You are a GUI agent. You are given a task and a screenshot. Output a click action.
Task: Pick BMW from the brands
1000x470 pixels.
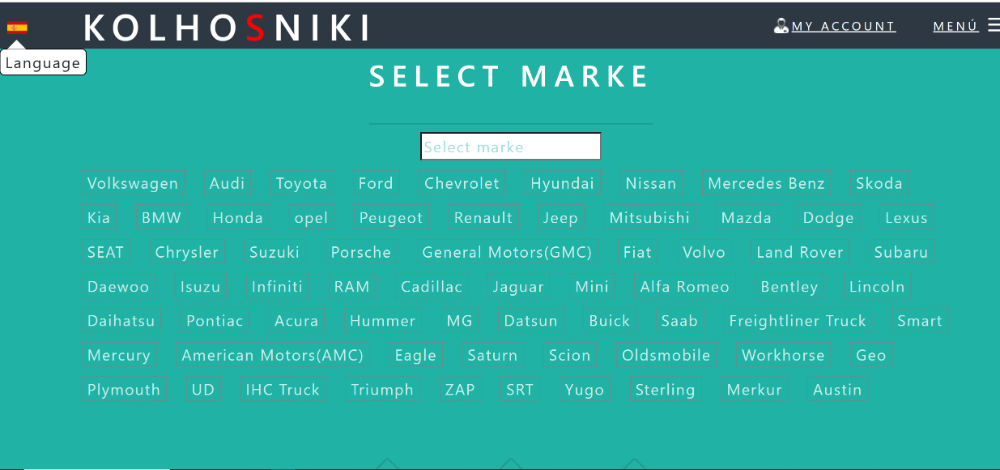click(161, 218)
